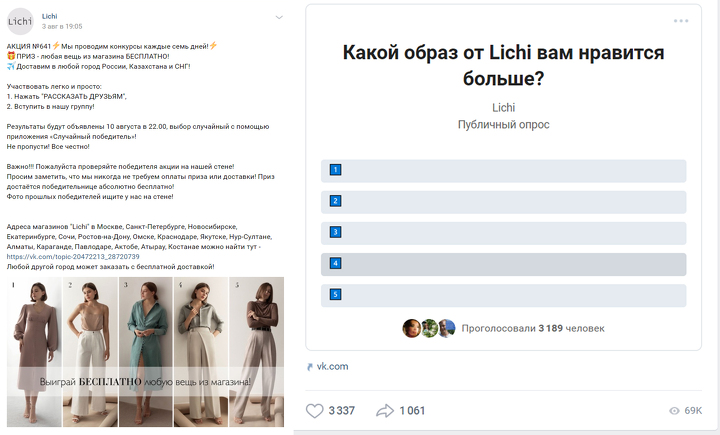Open the five-outfit promo image
The width and height of the screenshot is (720, 435).
pos(145,352)
